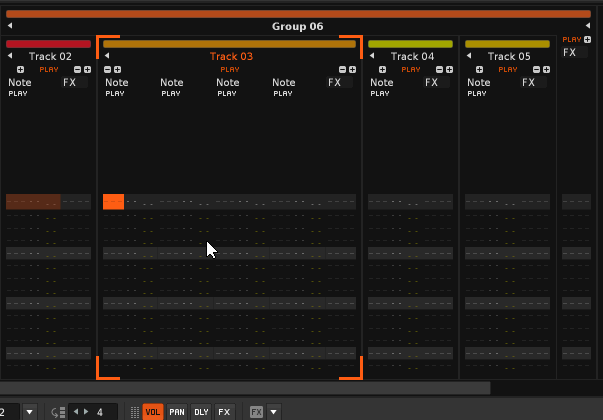Image resolution: width=603 pixels, height=420 pixels.
Task: Click the red color bar above Track 02
Action: 48,44
